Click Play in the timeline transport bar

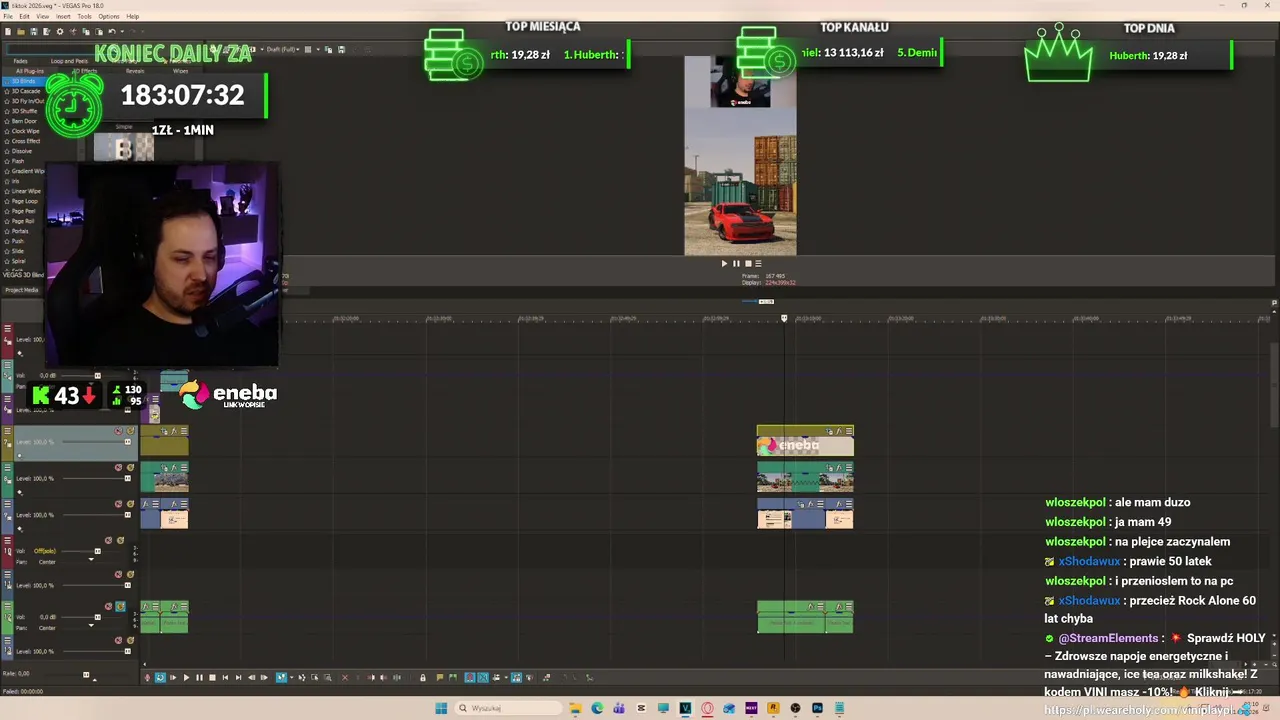click(187, 678)
